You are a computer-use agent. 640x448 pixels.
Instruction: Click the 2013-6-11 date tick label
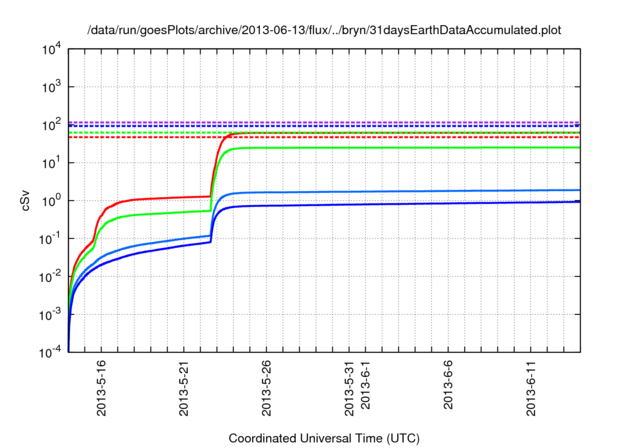(x=531, y=388)
